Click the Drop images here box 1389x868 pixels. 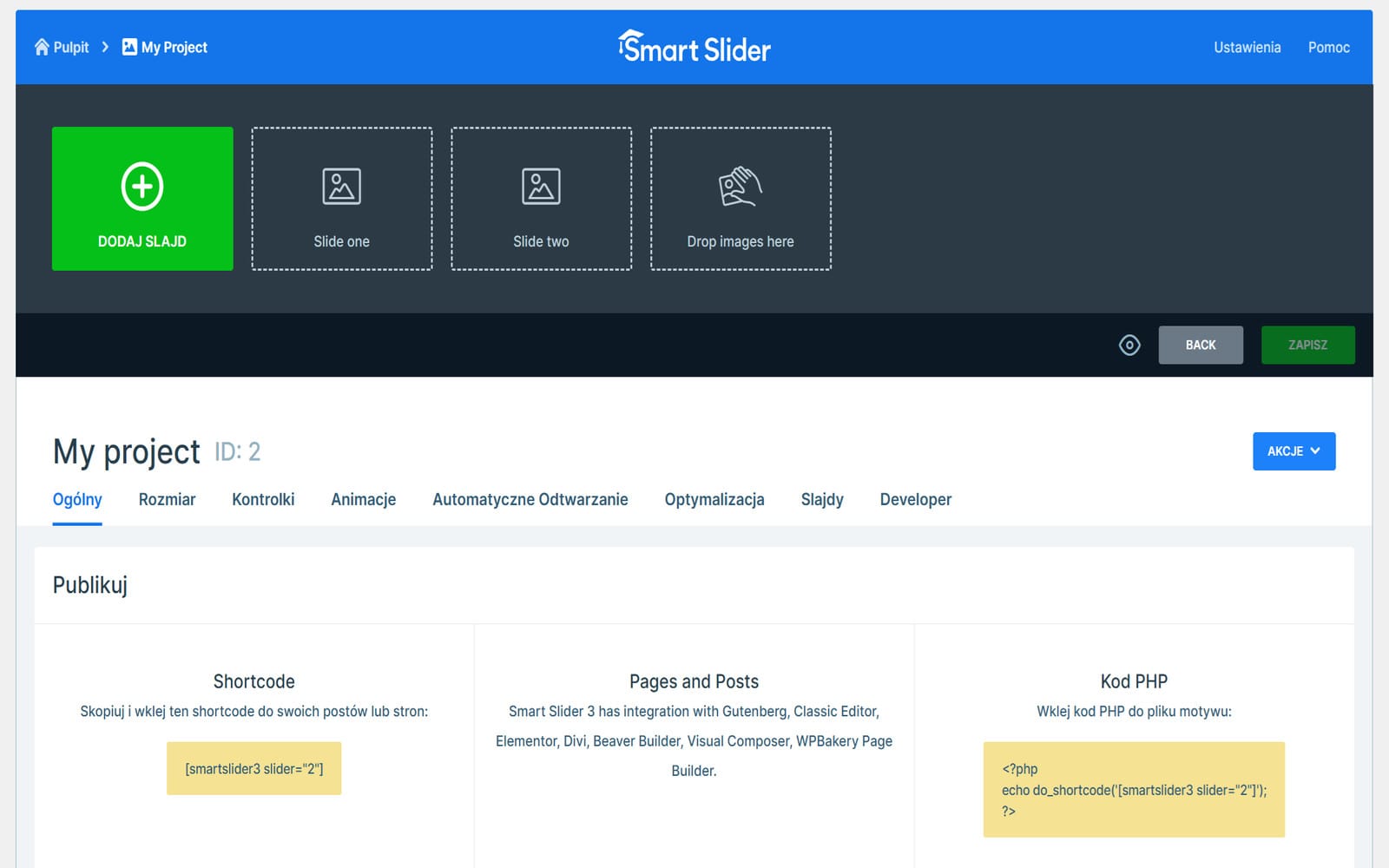(x=741, y=199)
